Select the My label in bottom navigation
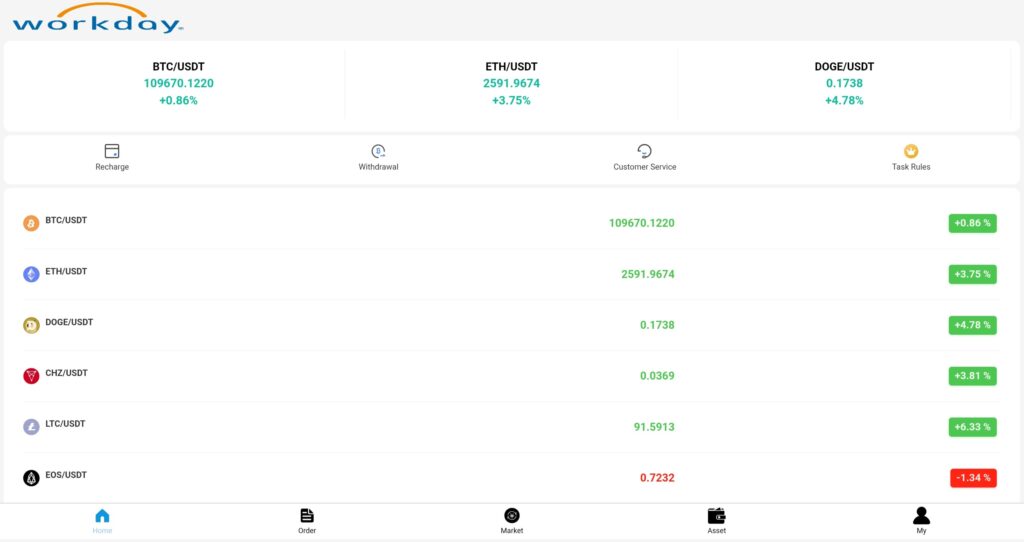Viewport: 1024px width, 542px height. (x=921, y=531)
